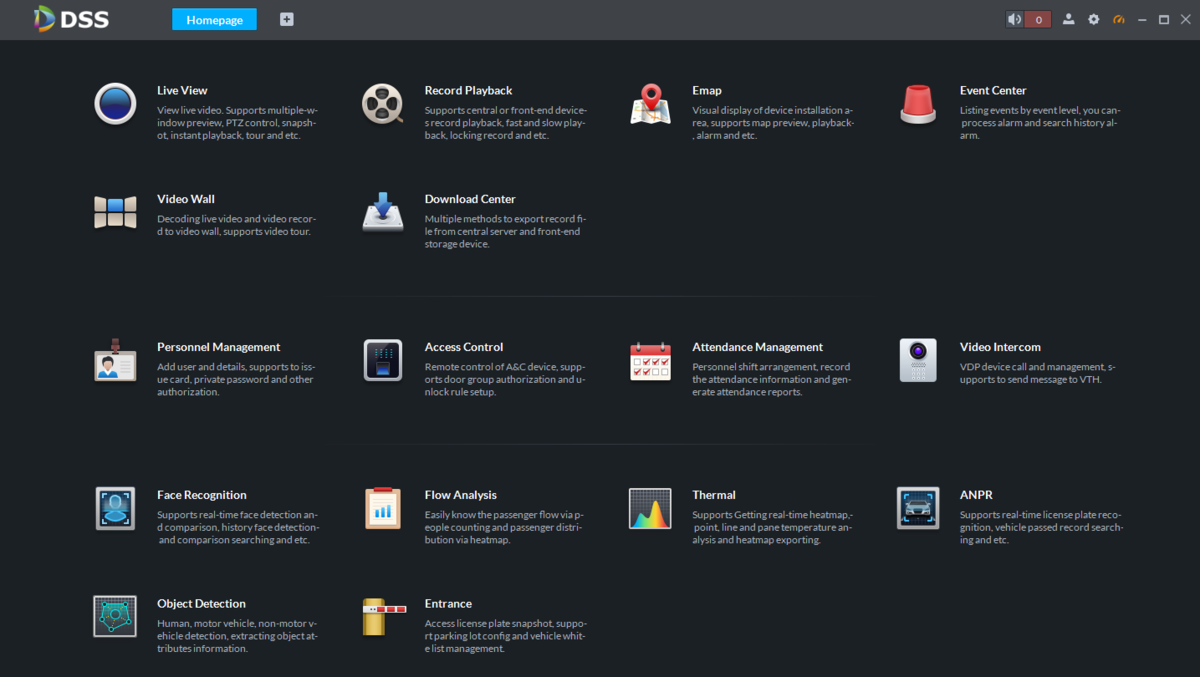
Task: Open Entrance barrier gate icon
Action: tap(384, 617)
